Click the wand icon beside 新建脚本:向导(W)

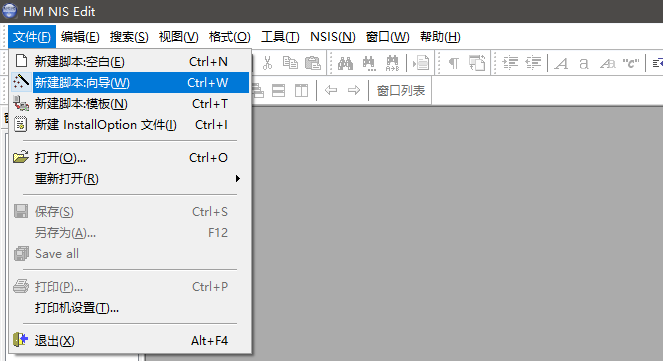[20, 82]
